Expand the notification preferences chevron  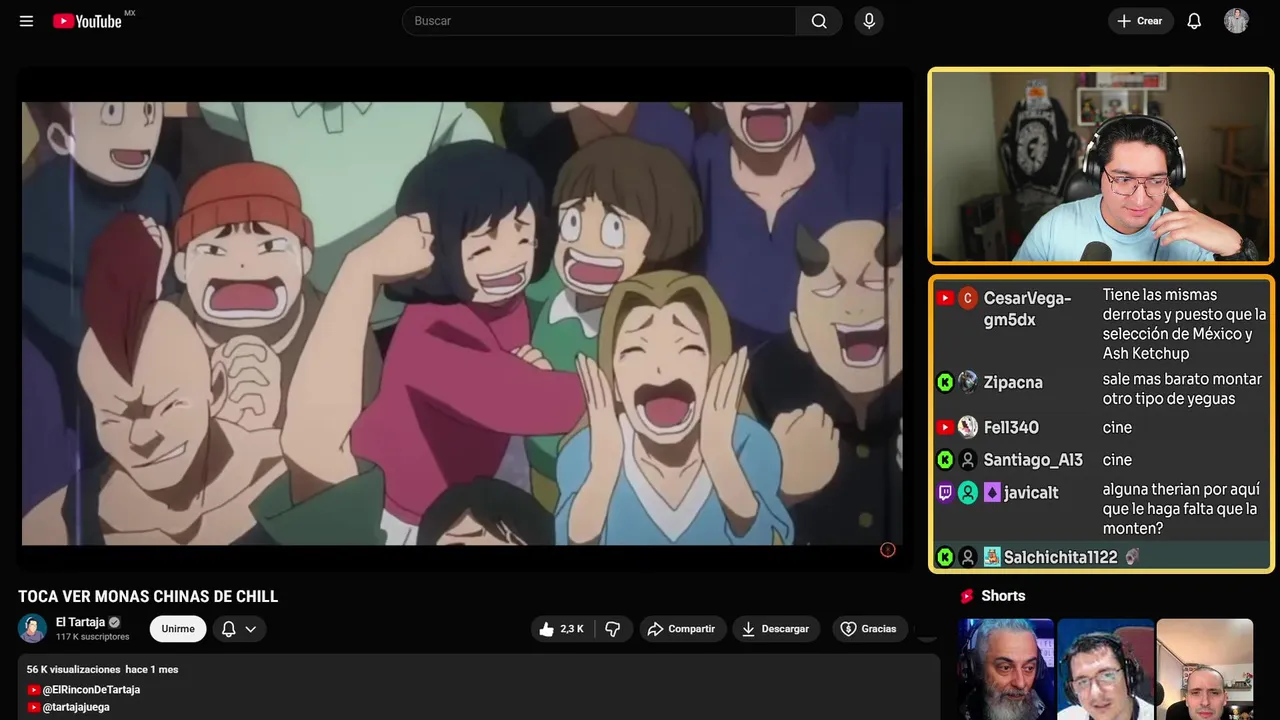[251, 629]
